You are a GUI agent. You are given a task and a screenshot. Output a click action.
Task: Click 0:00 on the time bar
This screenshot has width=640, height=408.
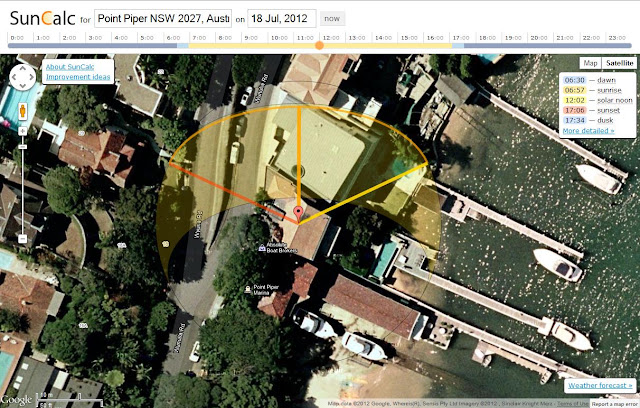(17, 38)
